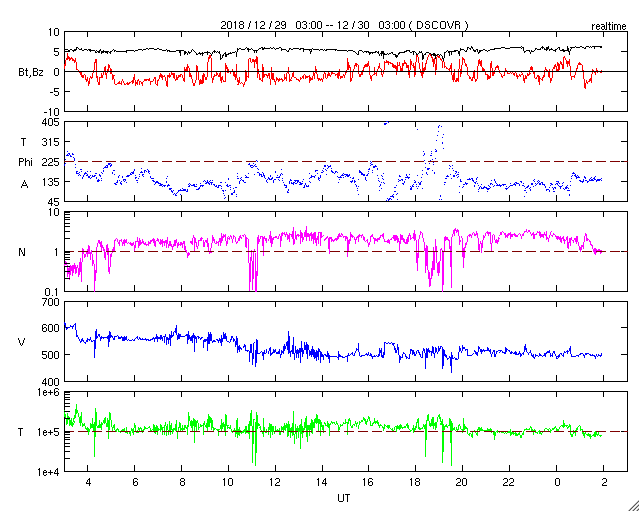This screenshot has height=512, width=640.
Task: Click the 'UT' x-axis title
Action: pos(343,498)
